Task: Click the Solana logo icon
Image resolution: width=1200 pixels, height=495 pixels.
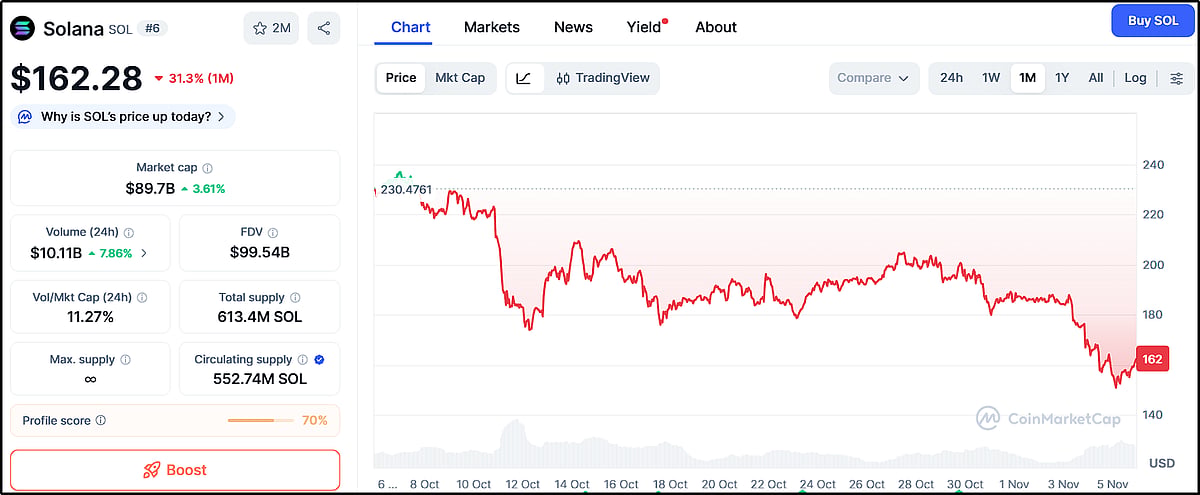Action: [x=22, y=28]
